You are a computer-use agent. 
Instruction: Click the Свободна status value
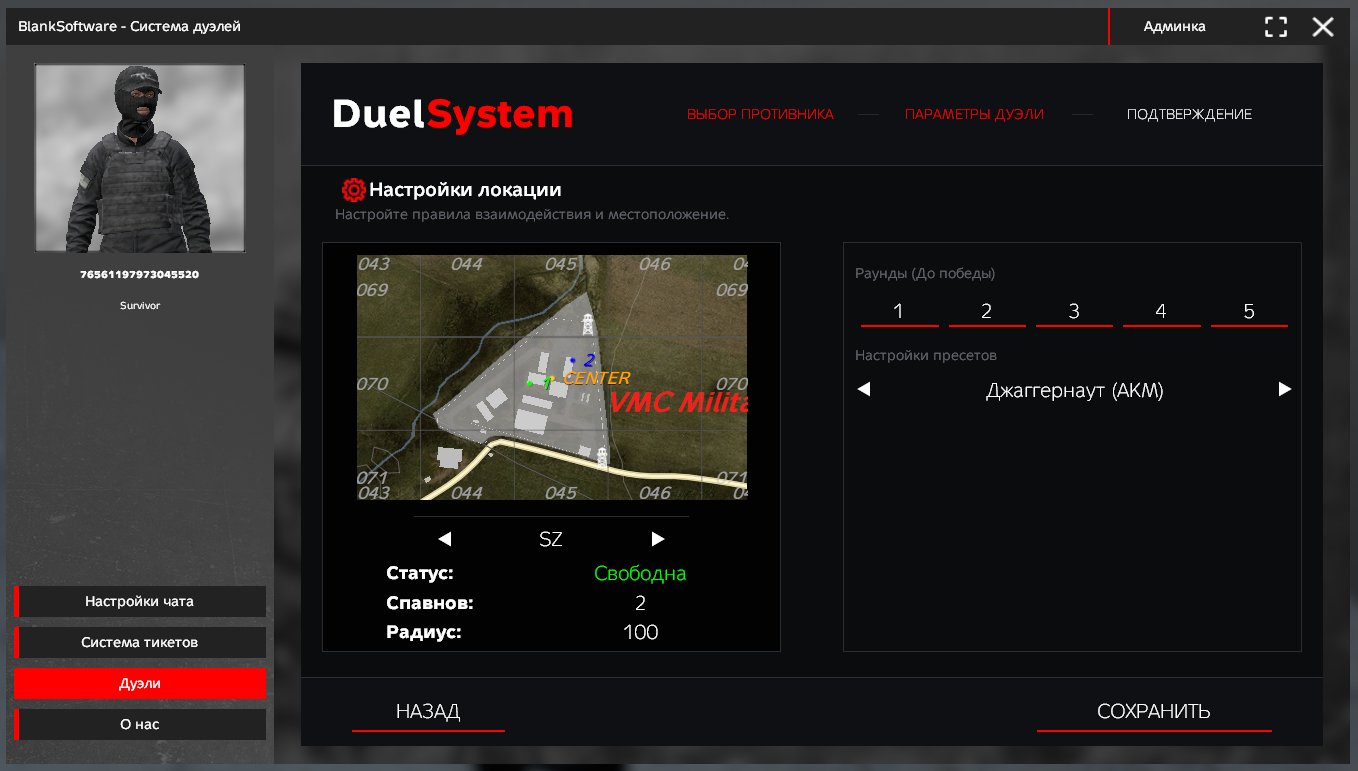click(x=640, y=574)
